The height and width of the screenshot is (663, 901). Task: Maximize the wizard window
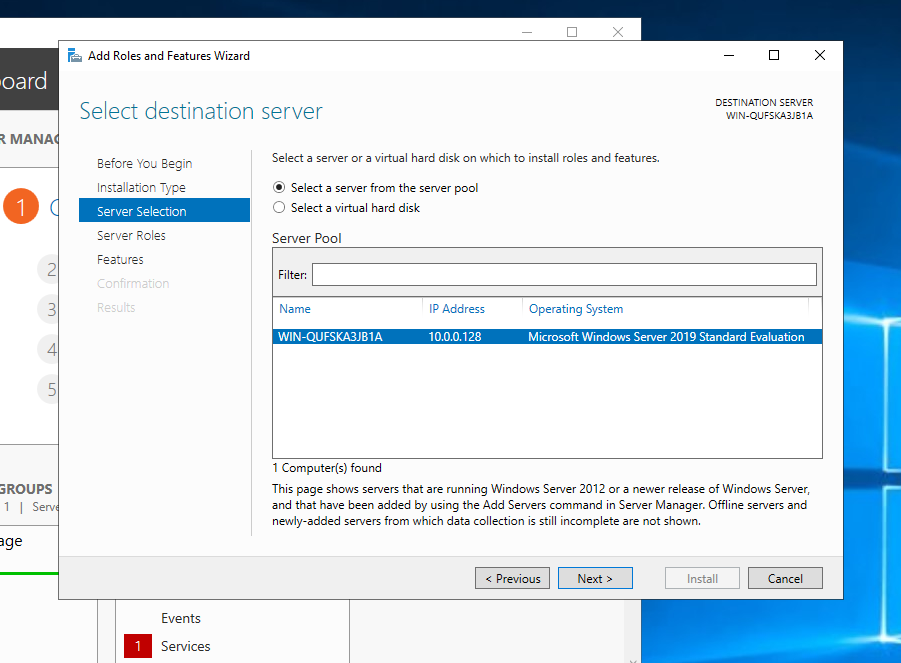pyautogui.click(x=774, y=55)
